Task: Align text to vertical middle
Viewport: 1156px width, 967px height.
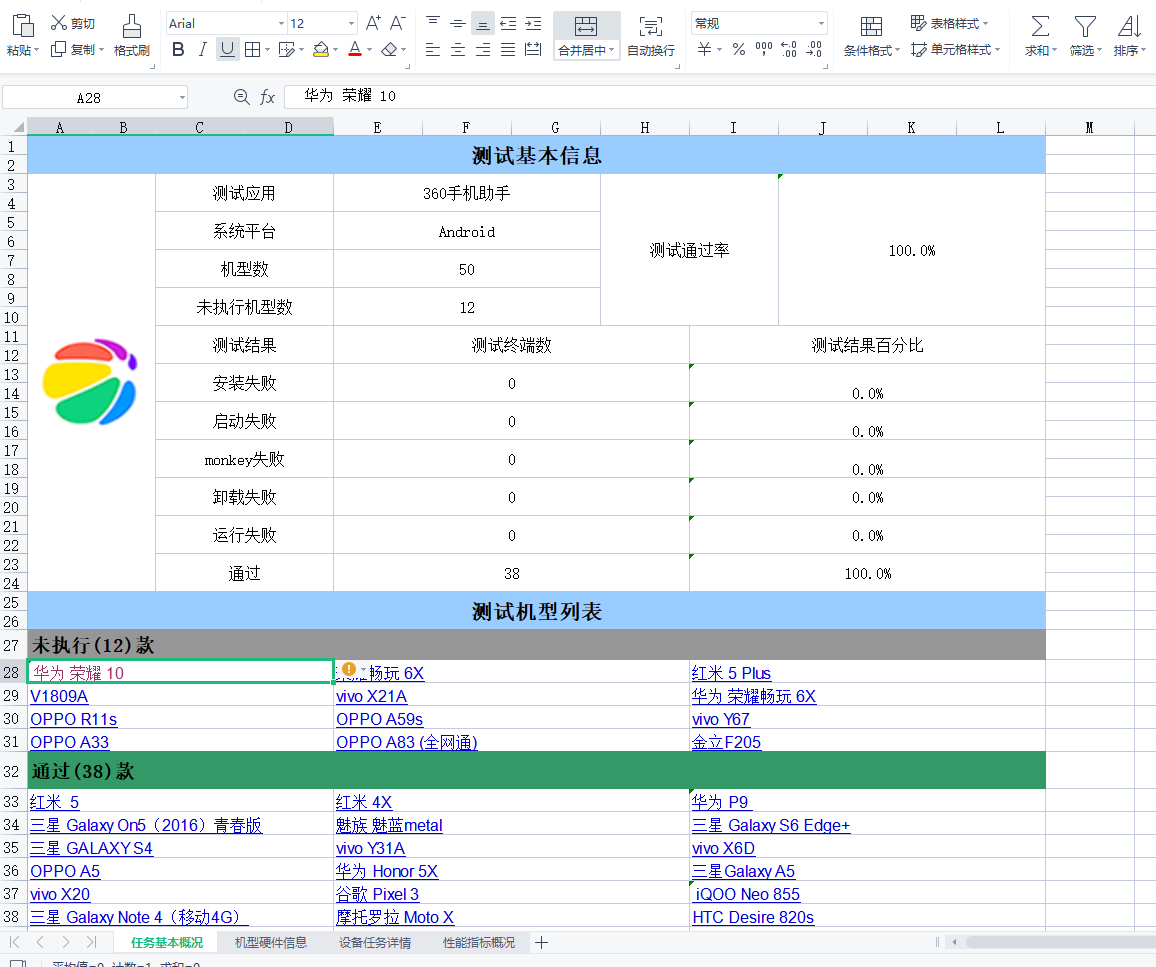Action: 458,24
